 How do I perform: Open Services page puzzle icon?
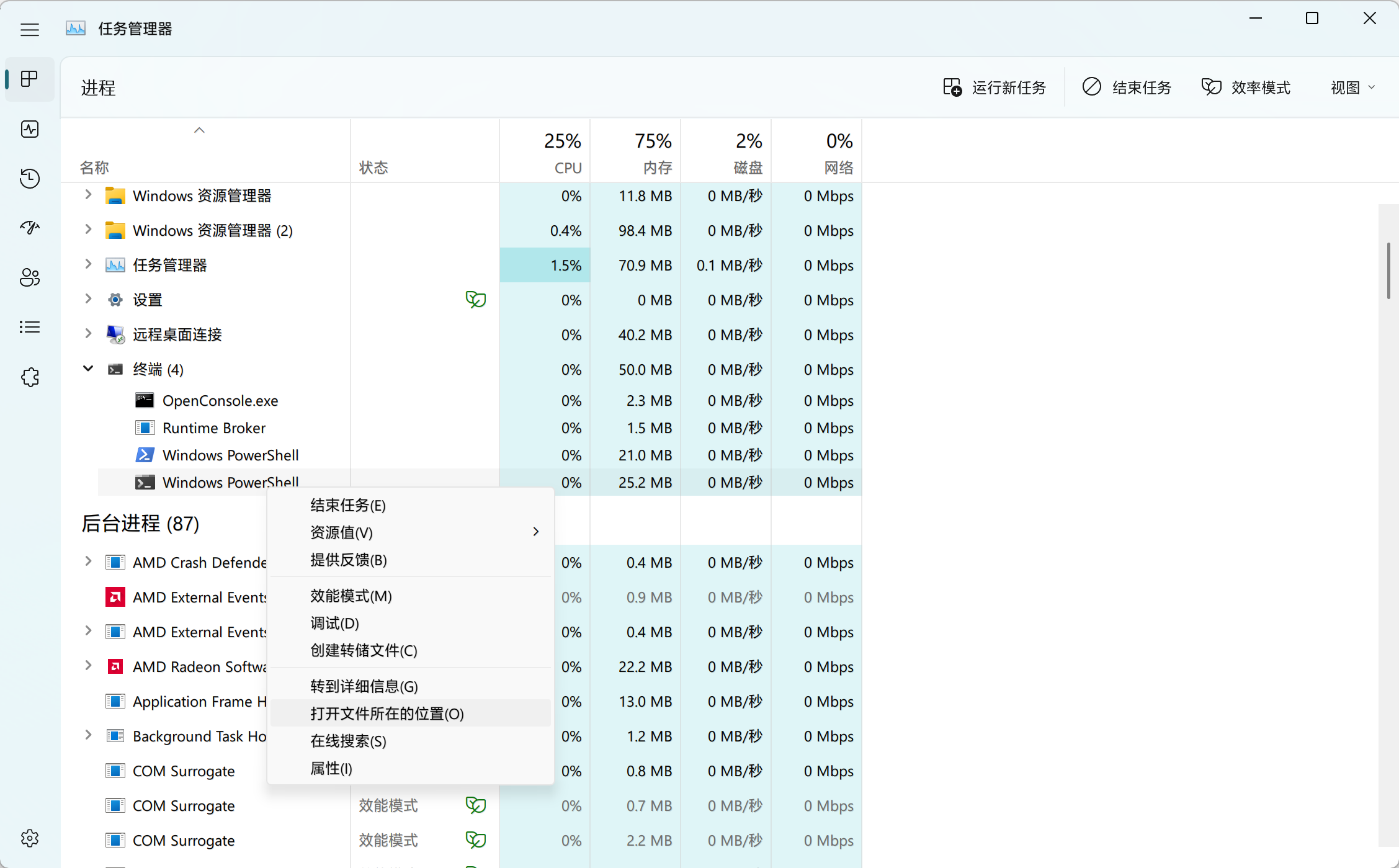[29, 377]
